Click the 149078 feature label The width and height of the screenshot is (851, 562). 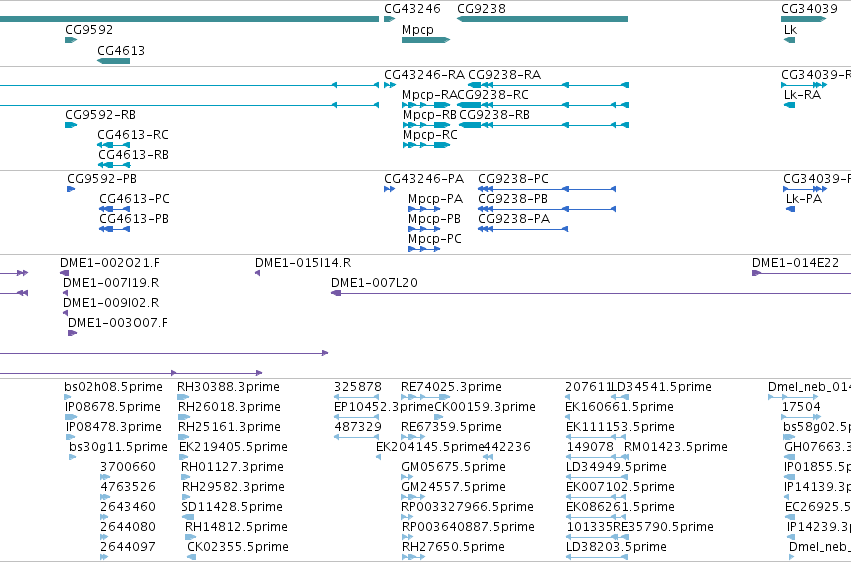tap(590, 448)
